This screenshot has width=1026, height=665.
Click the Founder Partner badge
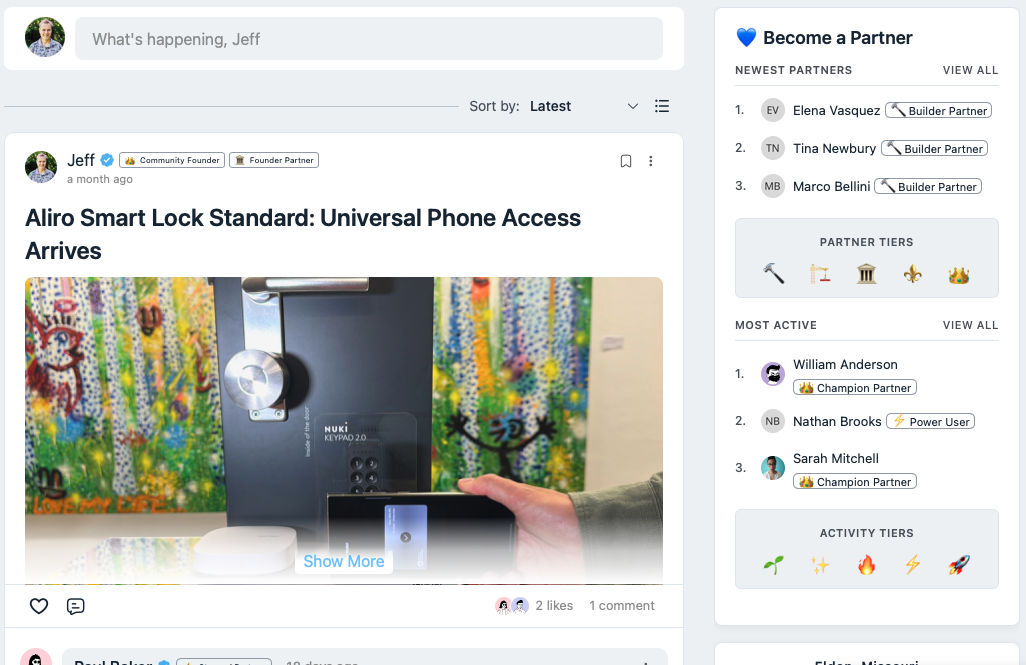(274, 160)
